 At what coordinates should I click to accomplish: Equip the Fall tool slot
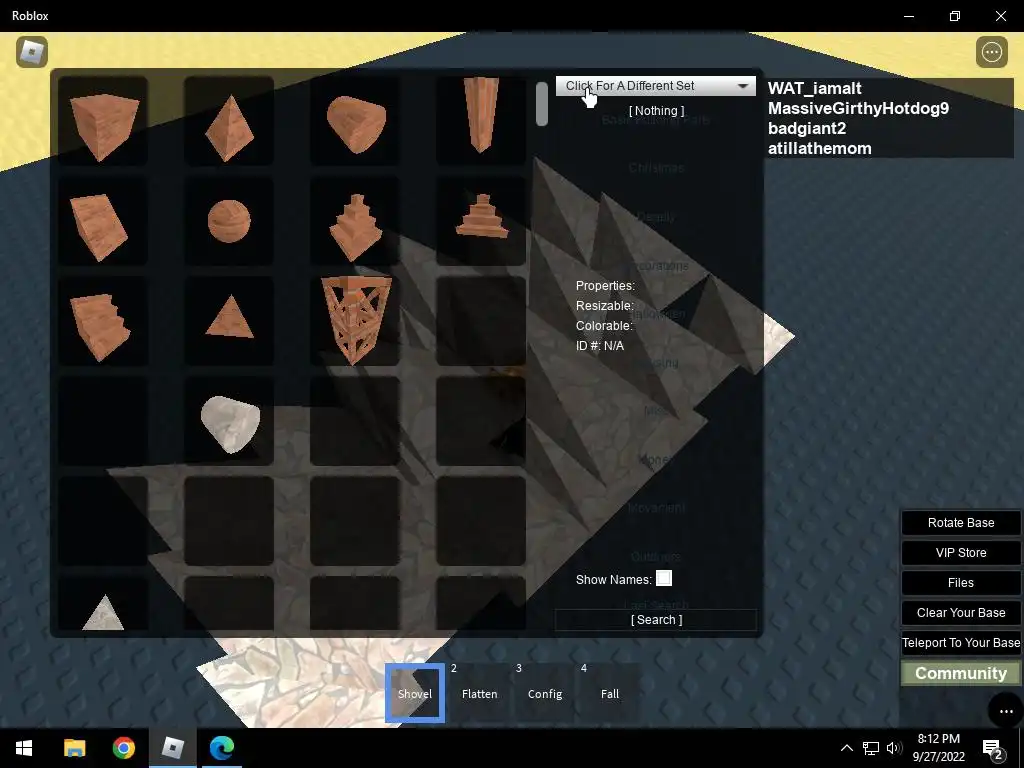point(609,694)
